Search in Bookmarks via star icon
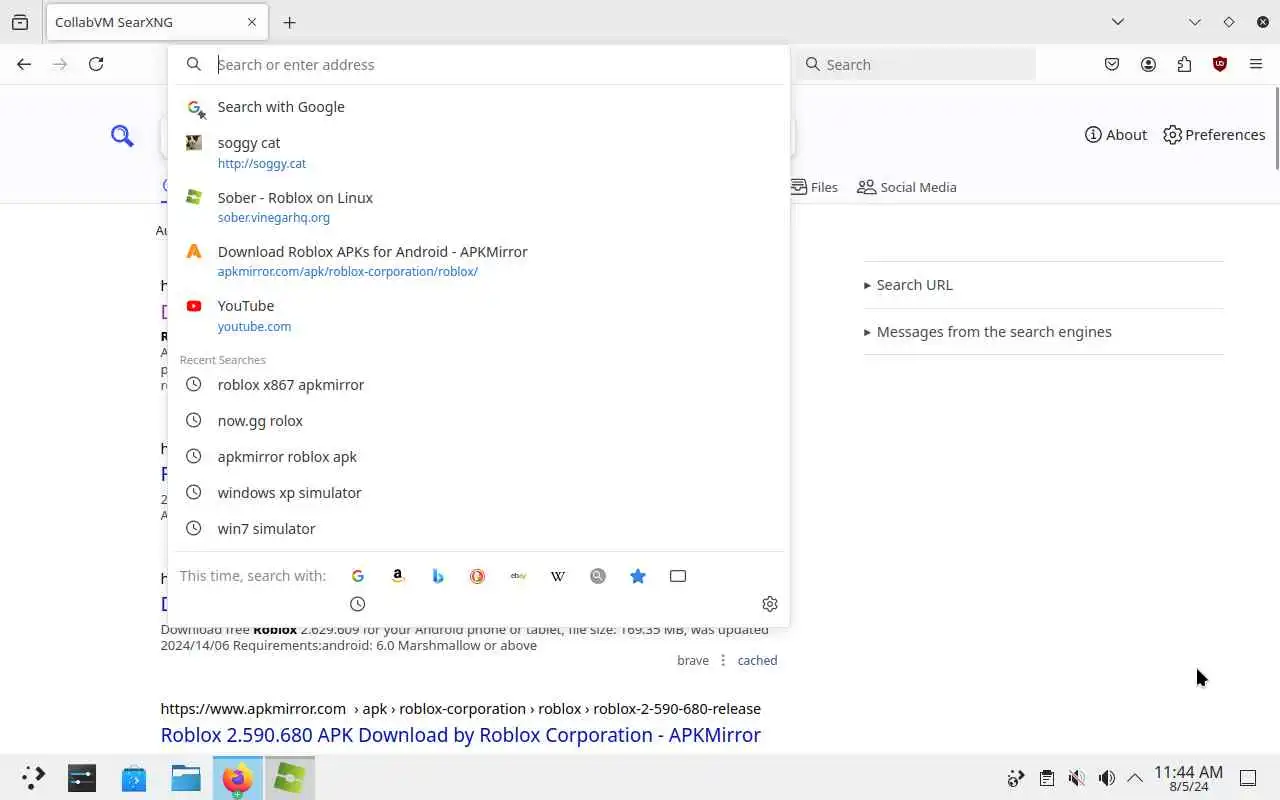Image resolution: width=1280 pixels, height=800 pixels. (638, 576)
